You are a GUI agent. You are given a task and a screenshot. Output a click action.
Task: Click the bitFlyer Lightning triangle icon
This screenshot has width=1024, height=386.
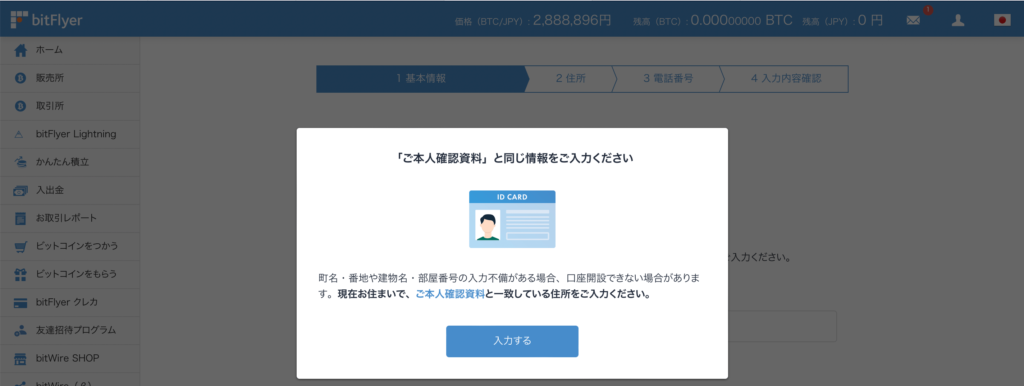20,135
